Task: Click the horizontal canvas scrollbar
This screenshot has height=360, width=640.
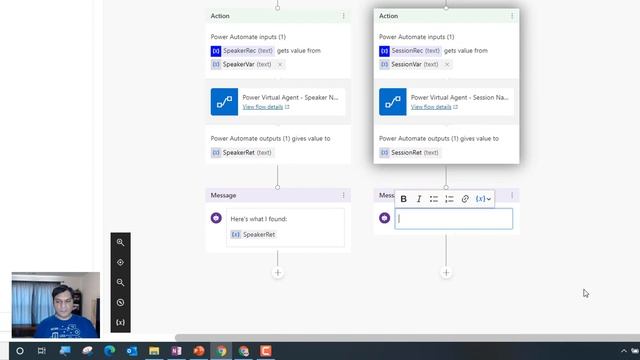Action: click(407, 338)
